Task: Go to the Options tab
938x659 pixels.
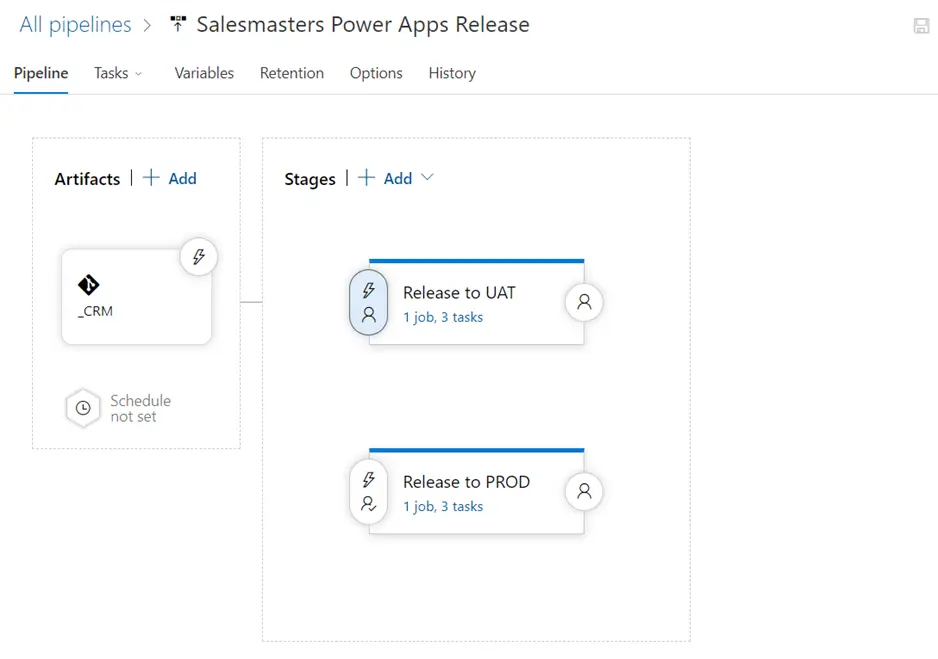Action: coord(376,73)
